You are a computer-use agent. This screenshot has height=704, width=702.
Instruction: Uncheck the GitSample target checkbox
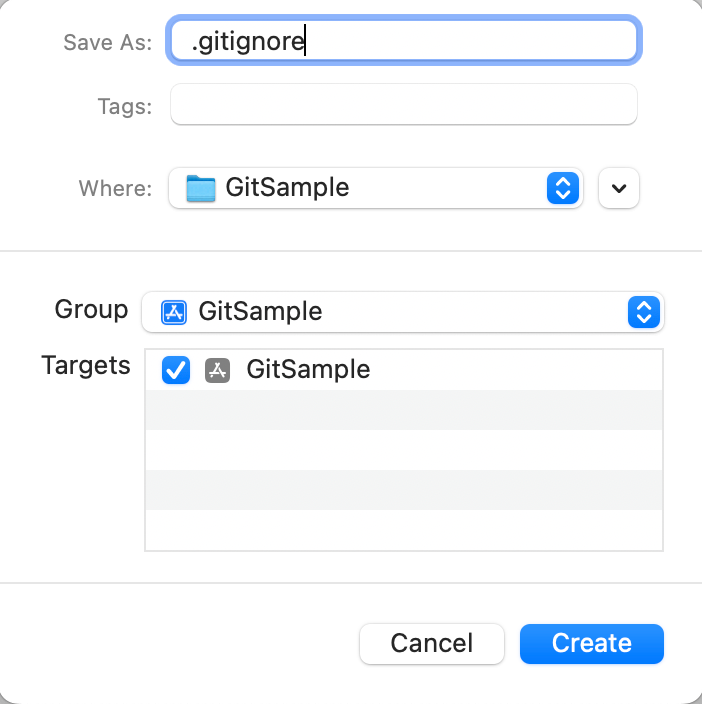tap(176, 370)
